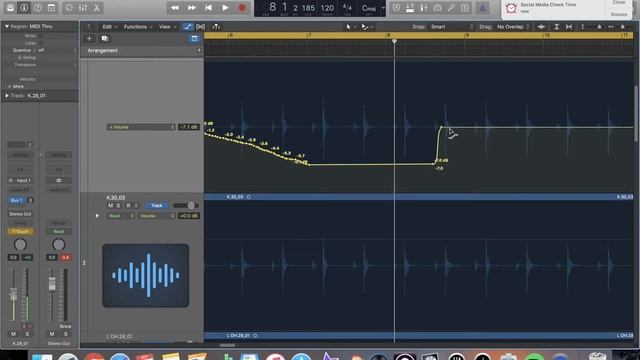Open the Editors scissors icon
Viewport: 640px width, 360px height.
click(x=97, y=7)
